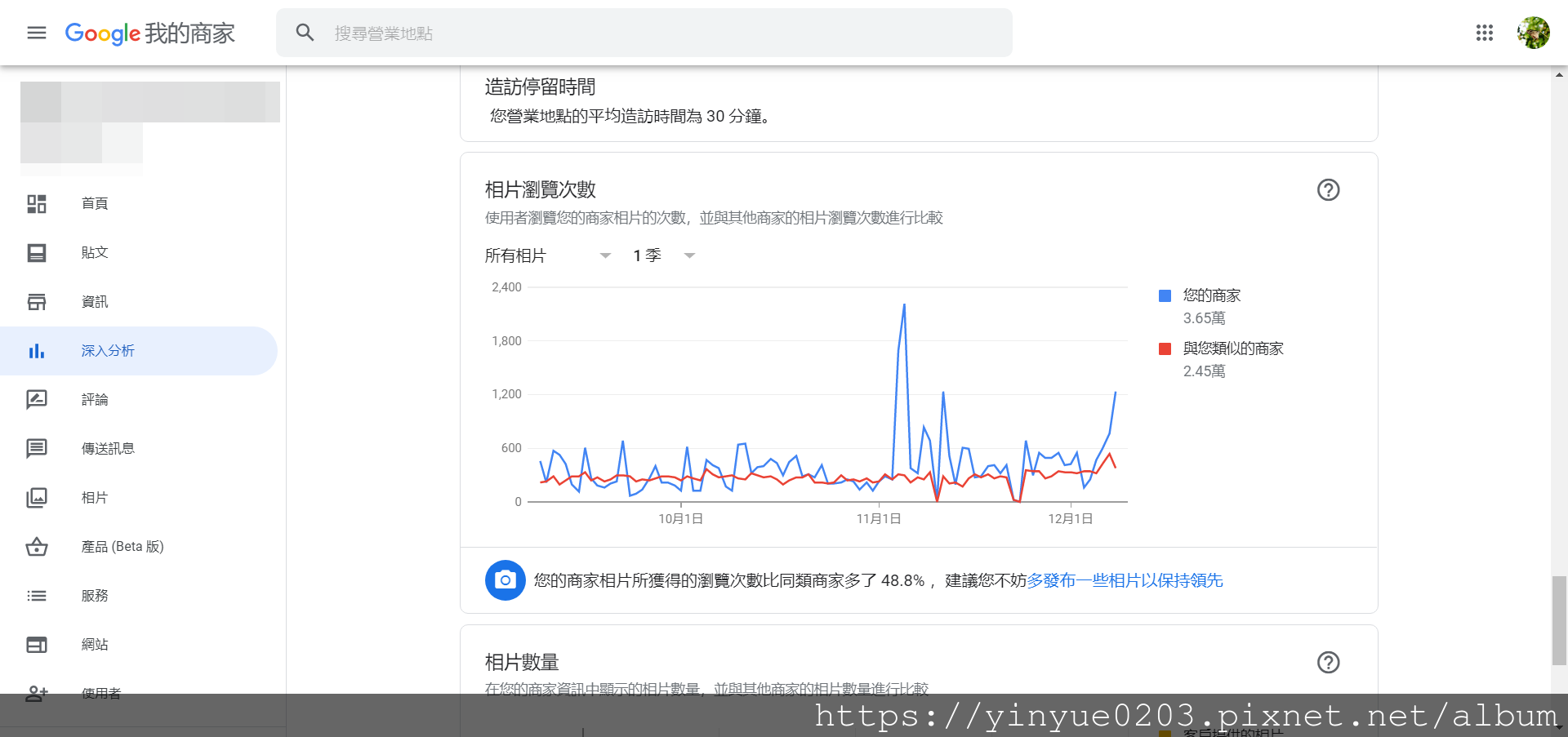Click the posts (貼文) icon

[37, 252]
